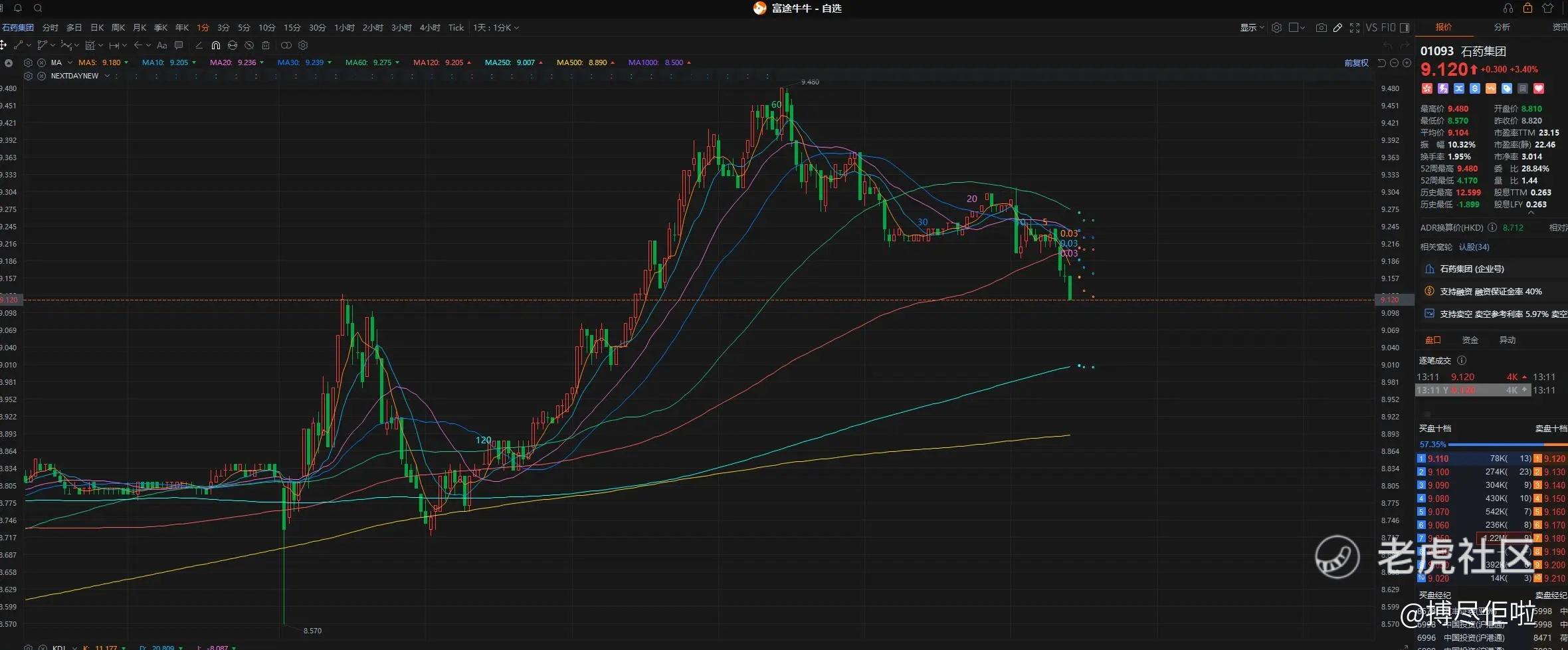
Task: Open the shopping bag icon in title bar
Action: coord(1527,8)
